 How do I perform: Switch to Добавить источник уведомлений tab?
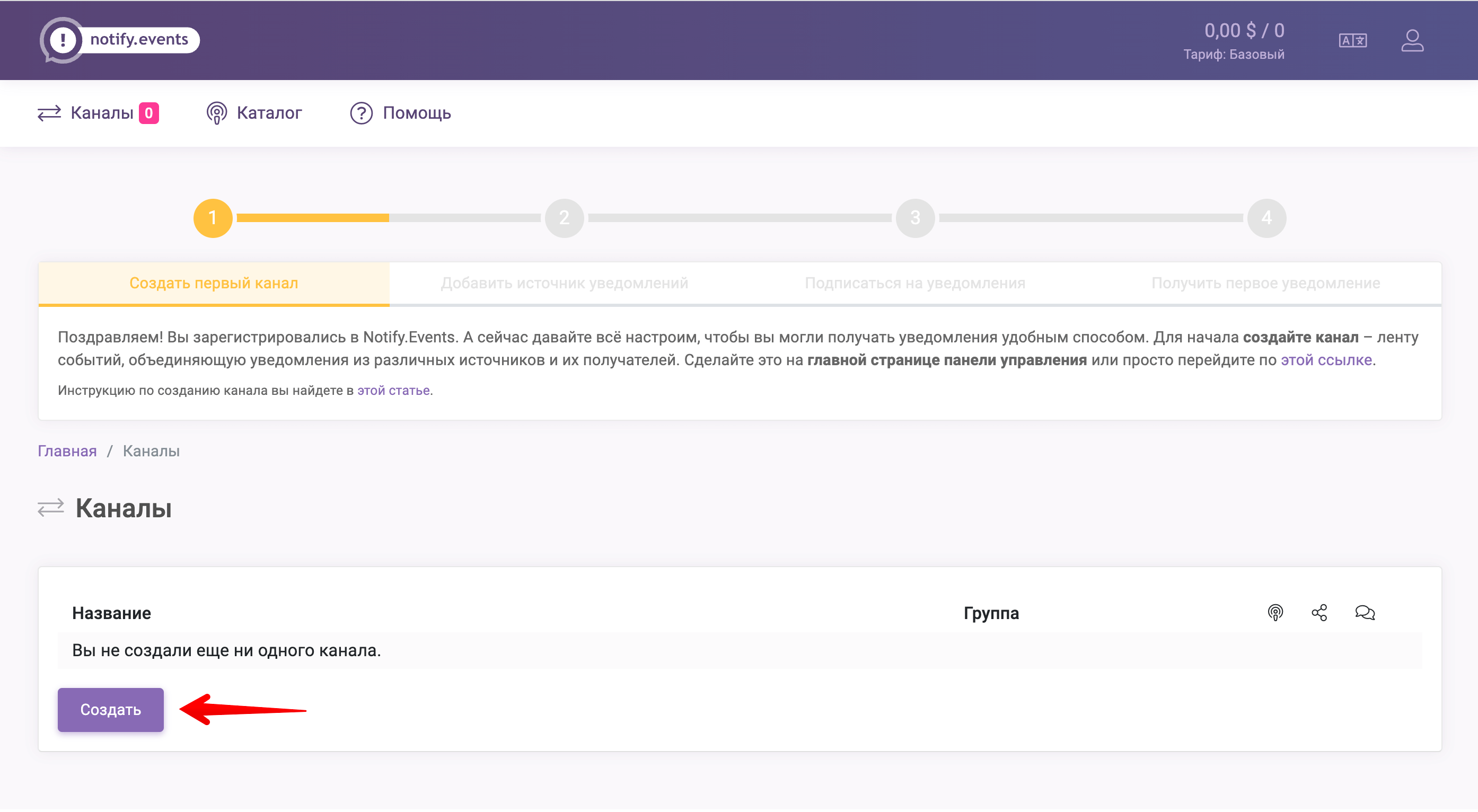click(x=564, y=283)
